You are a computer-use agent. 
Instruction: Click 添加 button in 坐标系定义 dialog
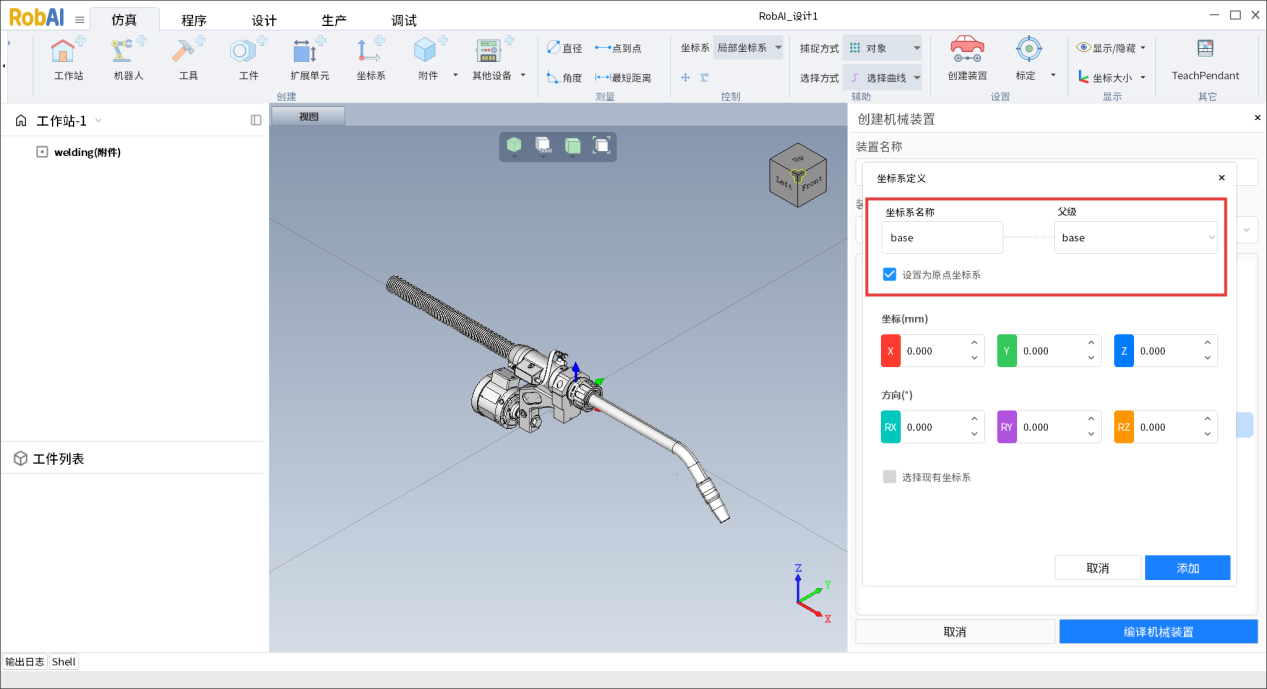point(1188,568)
